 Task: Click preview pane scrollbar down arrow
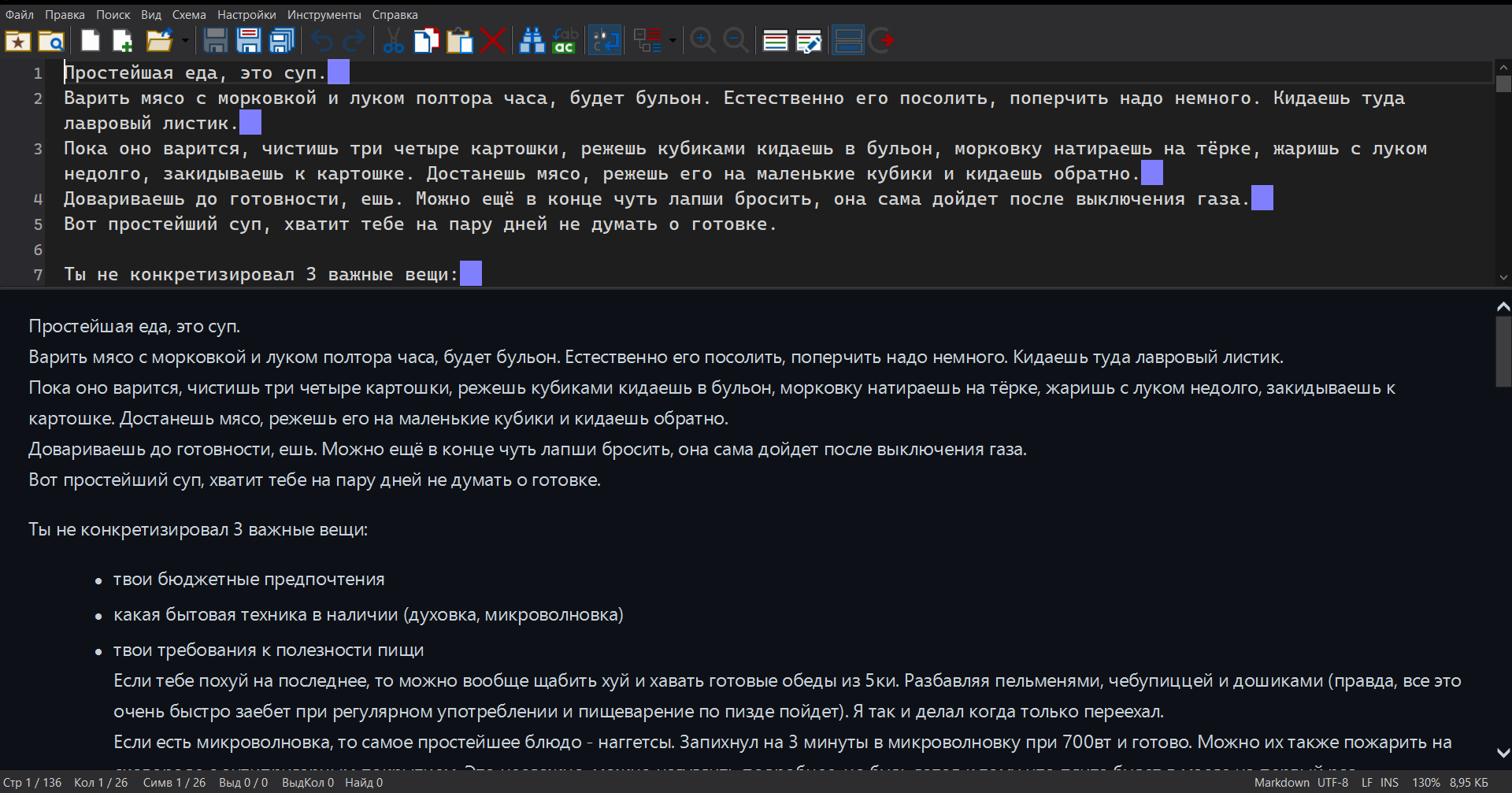[1503, 753]
